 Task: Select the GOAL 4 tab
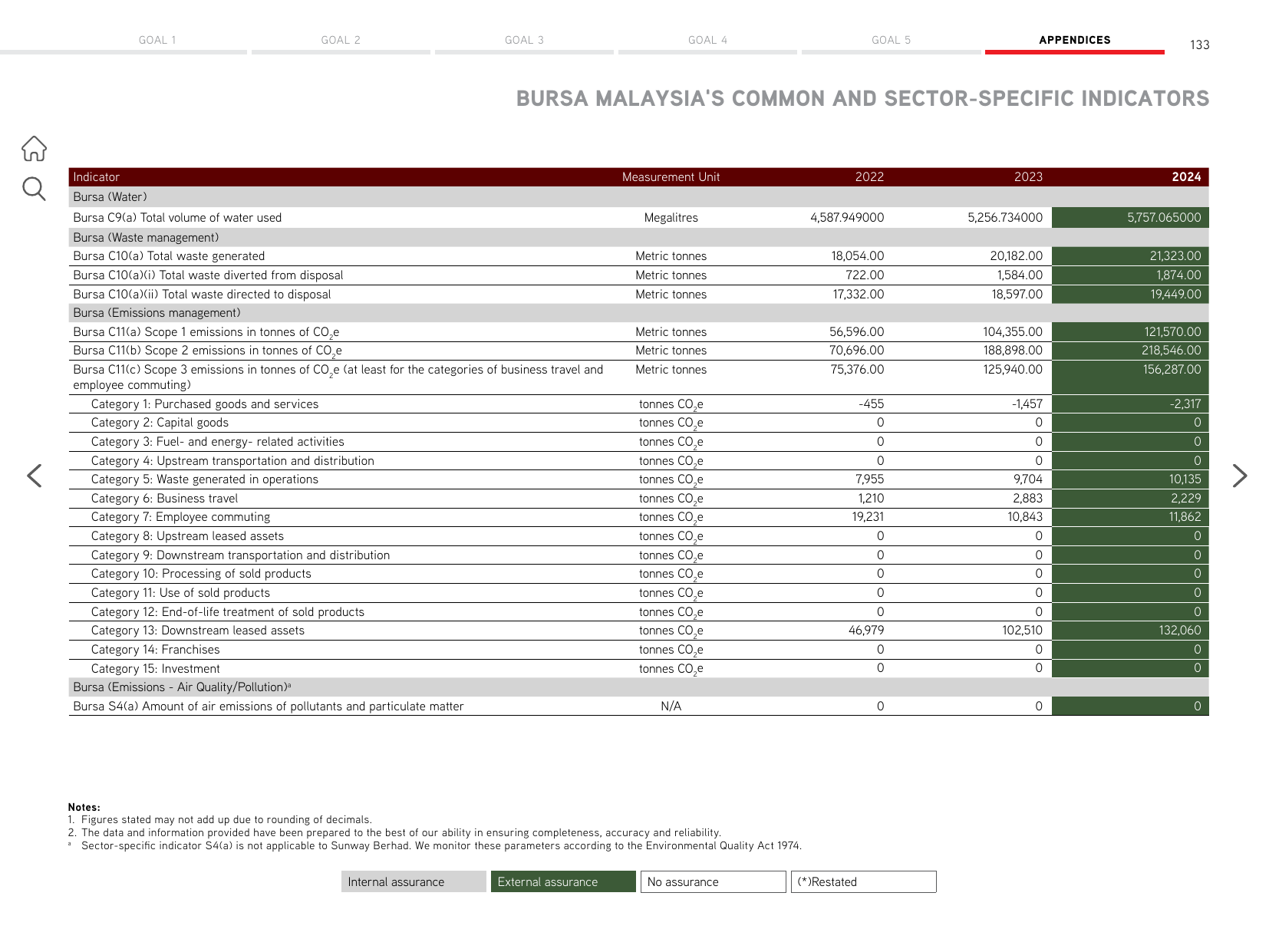(707, 40)
